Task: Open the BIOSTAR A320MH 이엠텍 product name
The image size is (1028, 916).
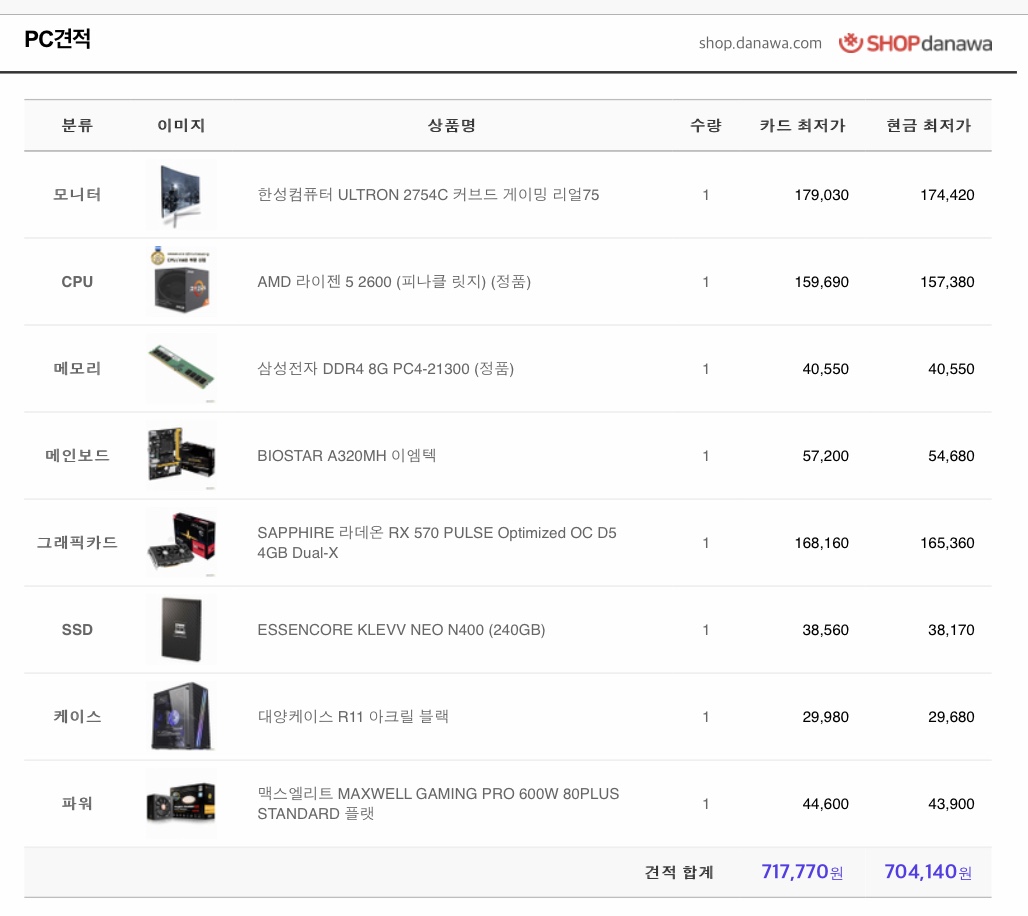Action: 346,456
